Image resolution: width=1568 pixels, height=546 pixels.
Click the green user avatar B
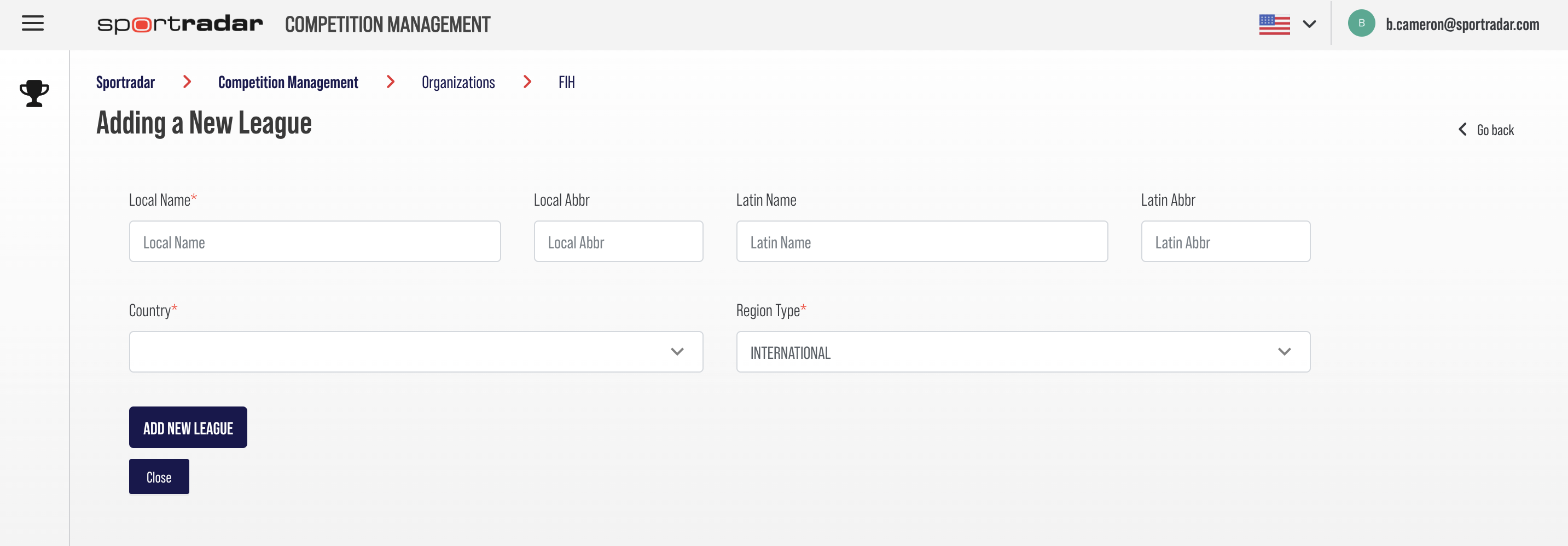[x=1361, y=23]
